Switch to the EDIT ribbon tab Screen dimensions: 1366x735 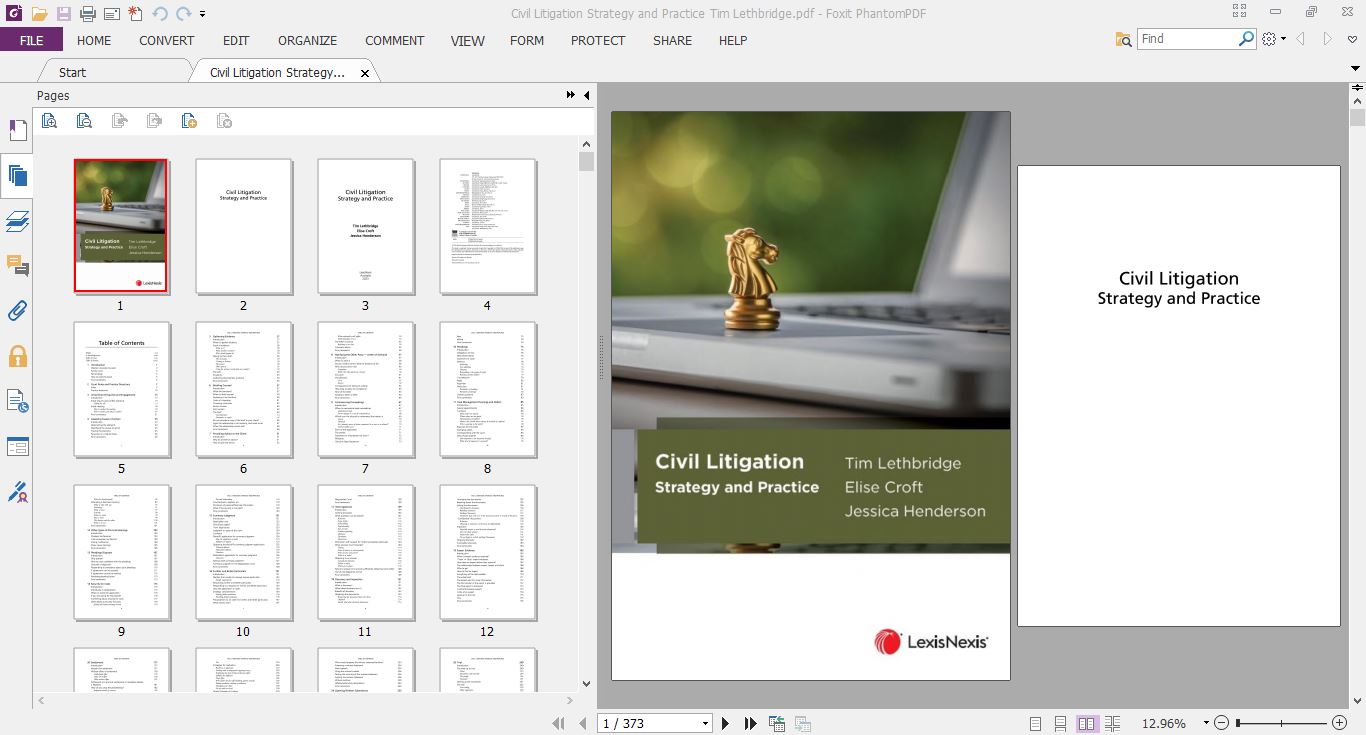coord(236,40)
